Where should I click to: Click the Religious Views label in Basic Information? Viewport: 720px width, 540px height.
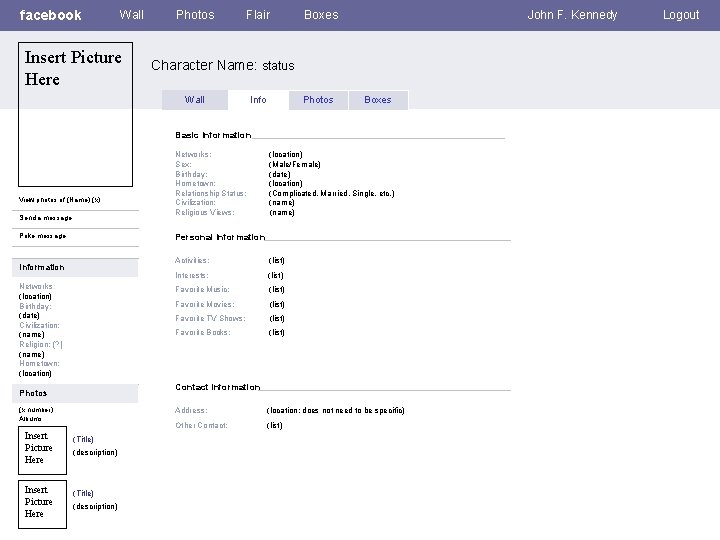pyautogui.click(x=205, y=212)
